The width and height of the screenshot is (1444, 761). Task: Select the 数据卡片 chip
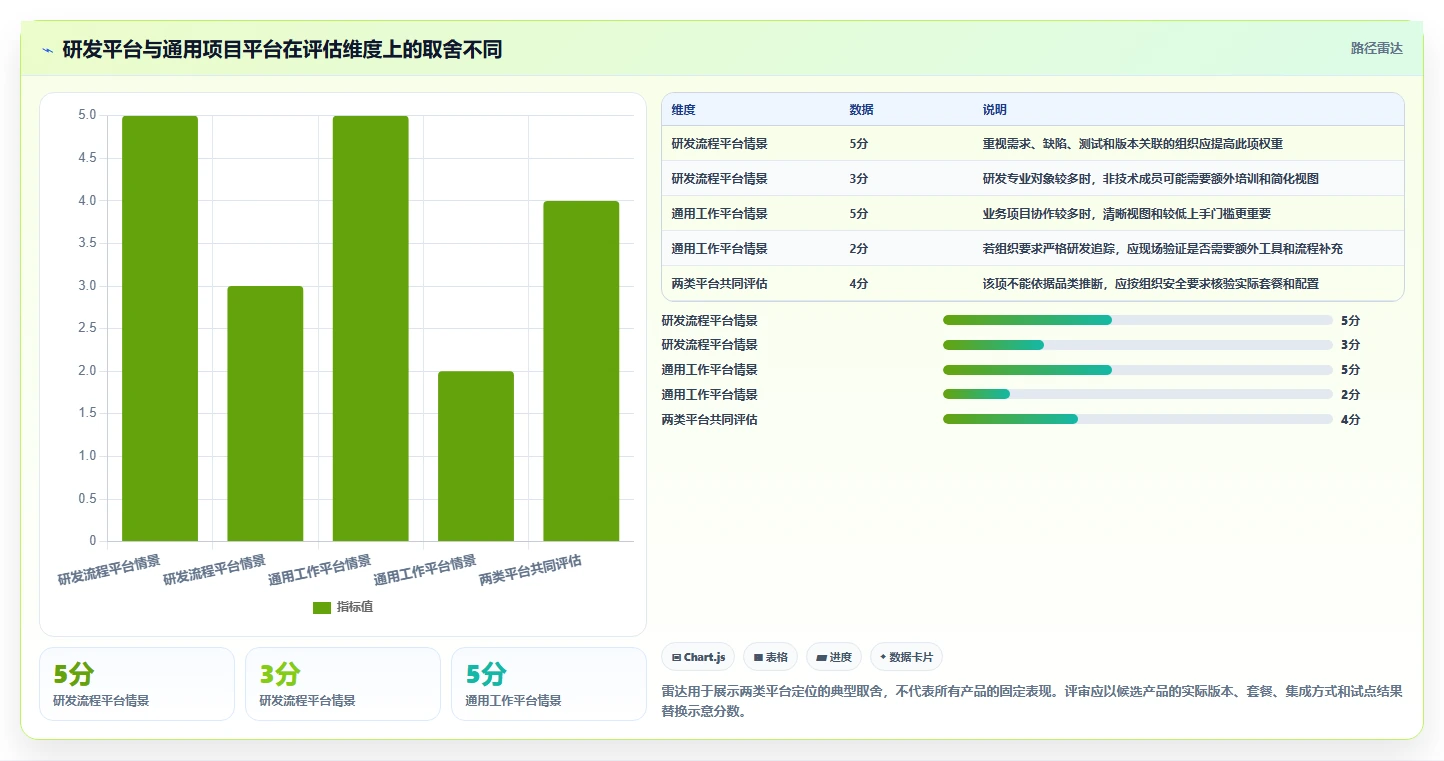click(906, 657)
